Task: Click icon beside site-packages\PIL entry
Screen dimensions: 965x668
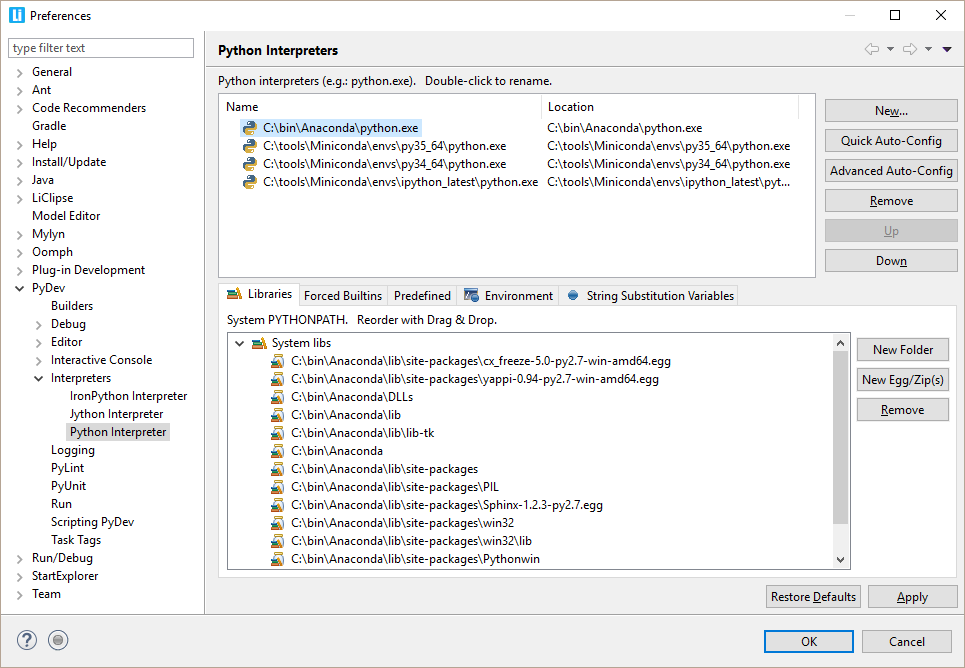Action: 278,486
